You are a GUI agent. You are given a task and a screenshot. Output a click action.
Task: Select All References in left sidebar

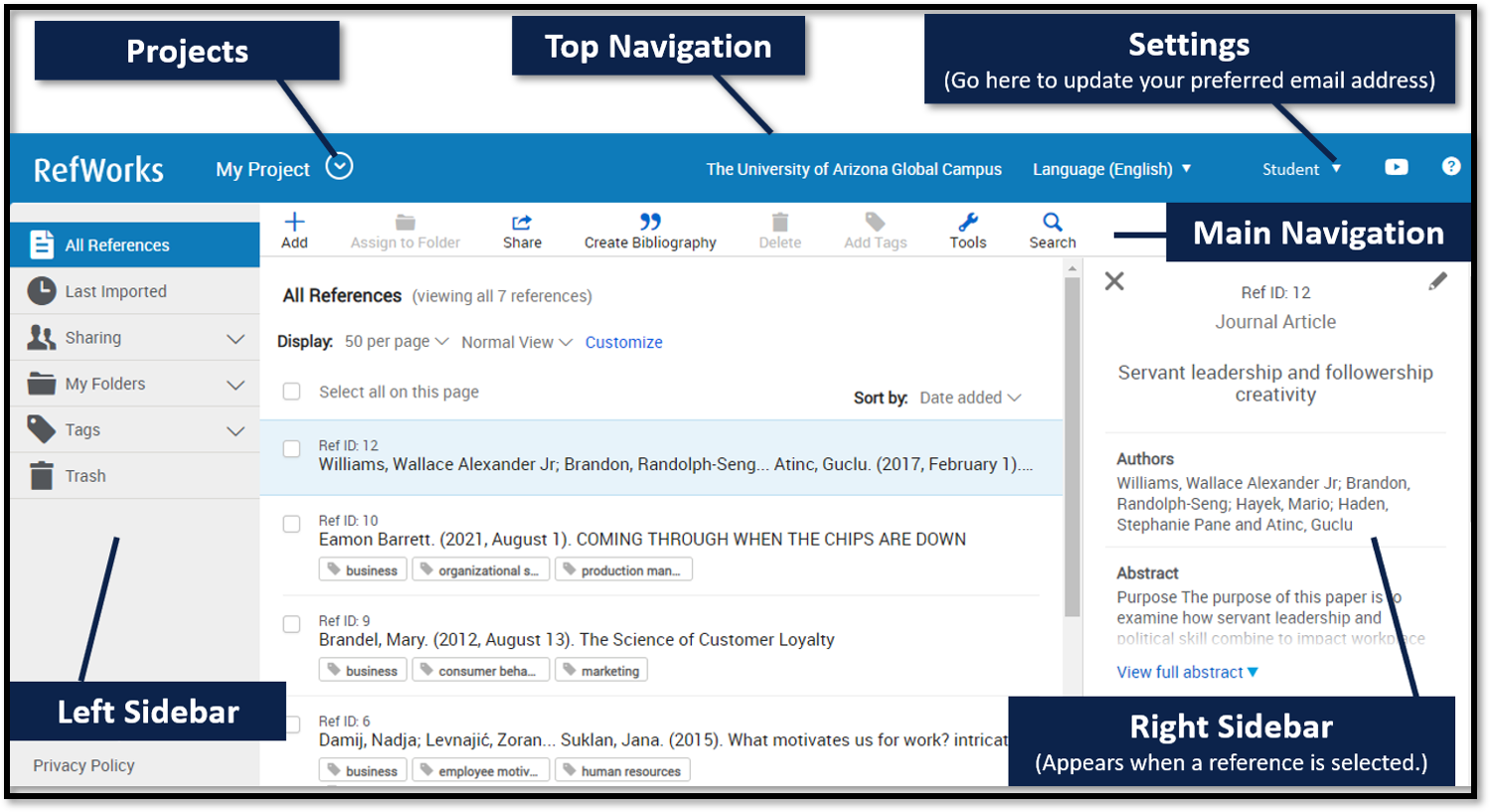pos(135,244)
